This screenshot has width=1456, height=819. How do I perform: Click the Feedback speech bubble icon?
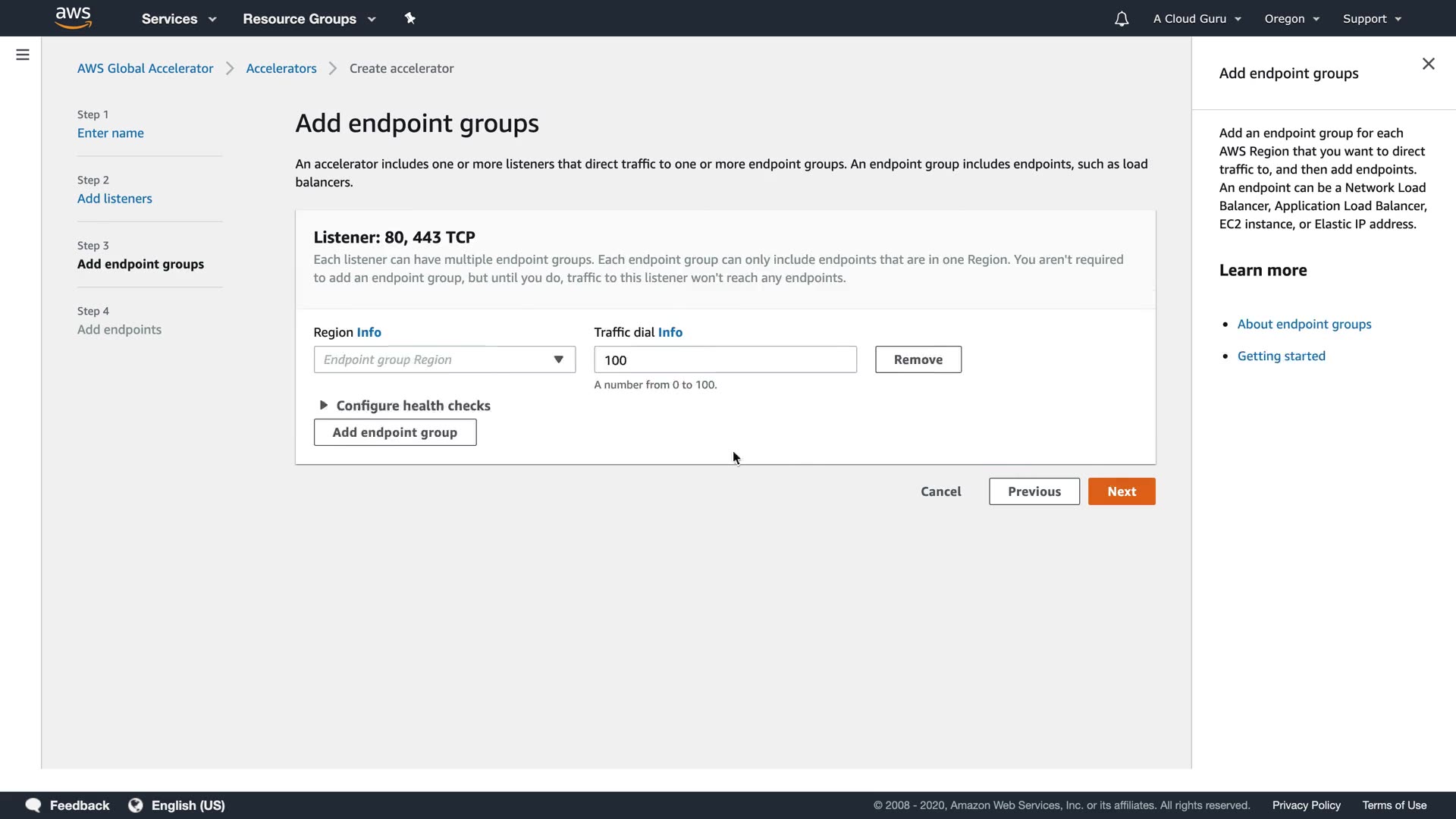point(33,805)
